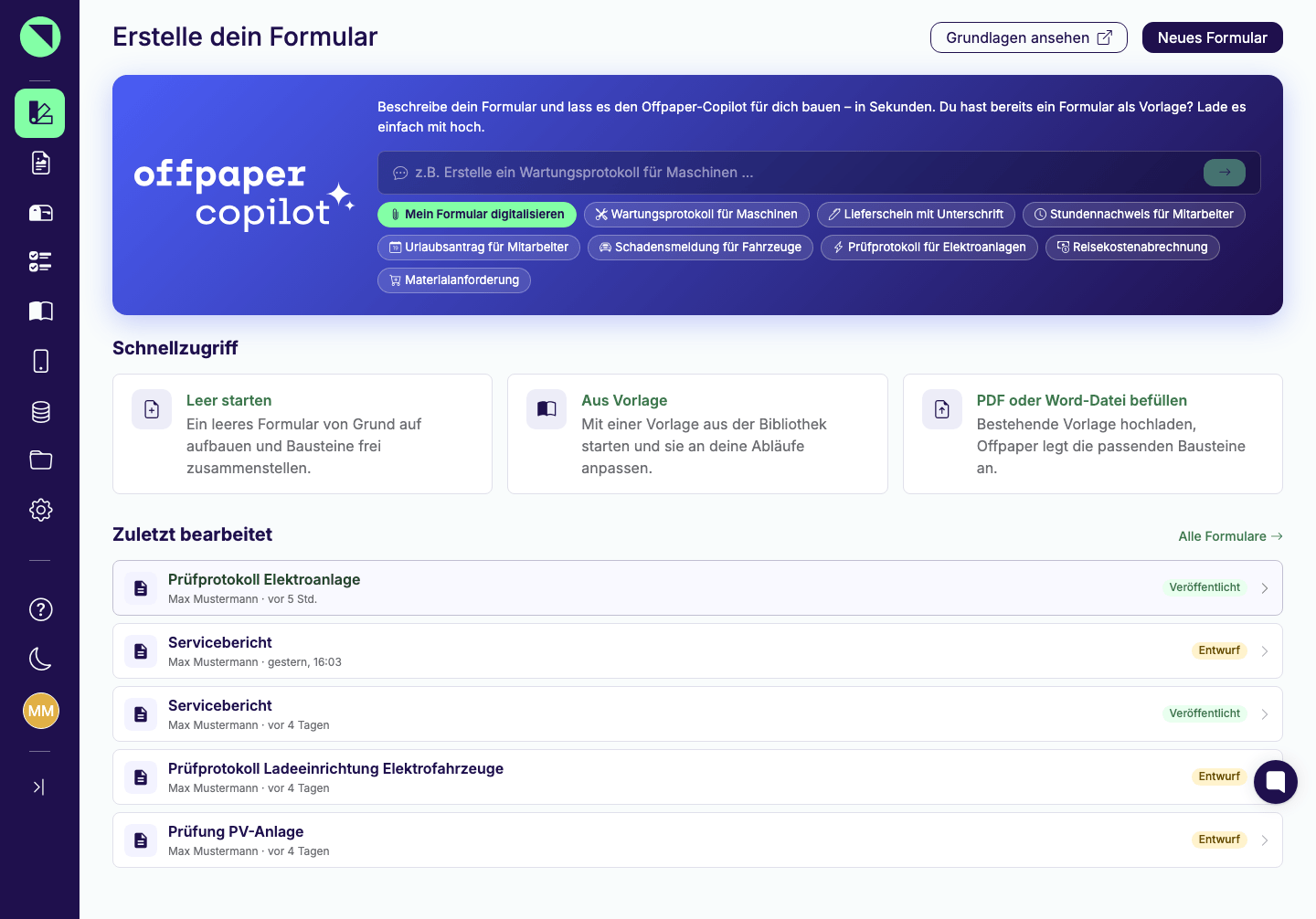
Task: Expand the sidebar with the arrow icon
Action: [39, 787]
